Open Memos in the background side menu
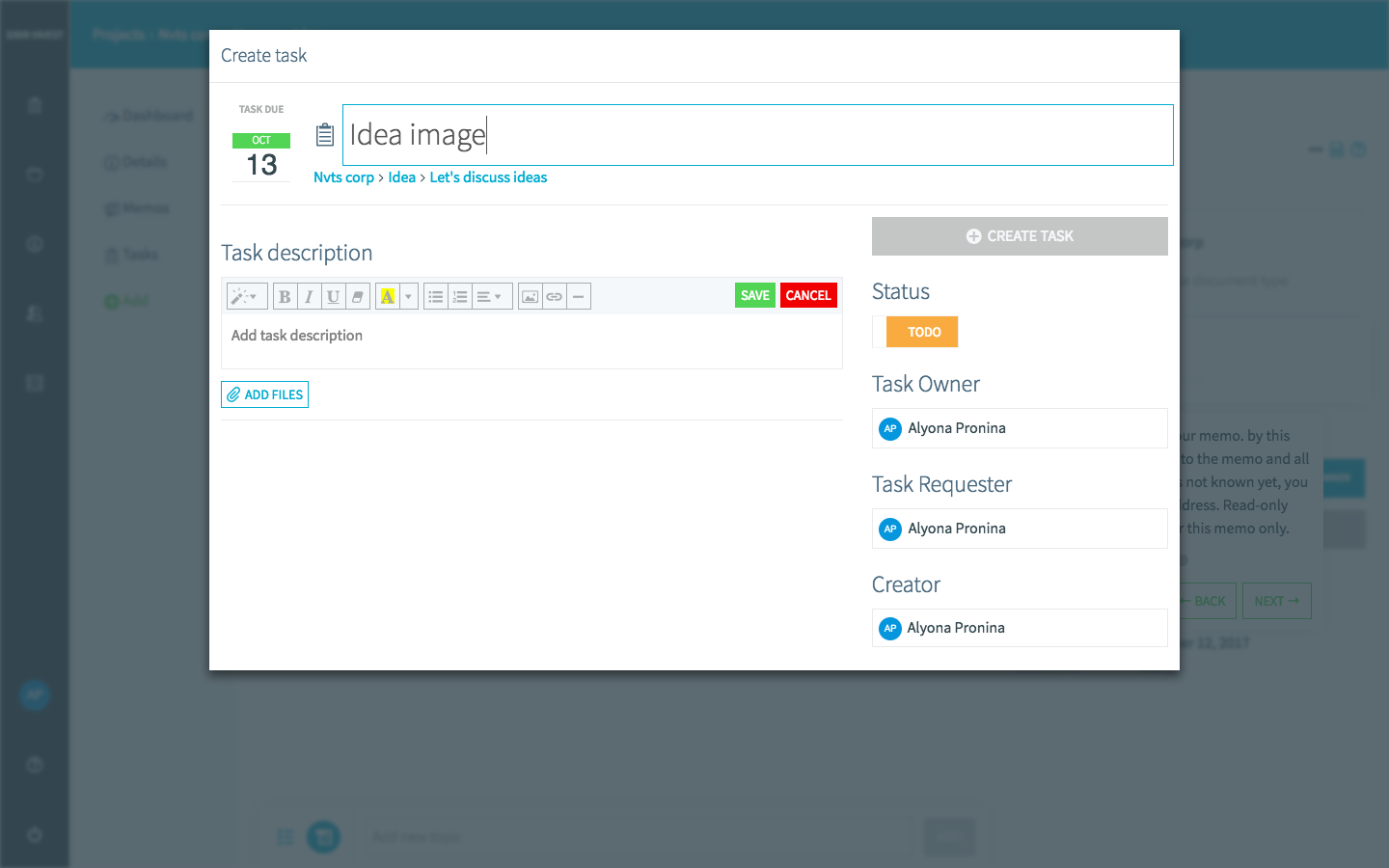This screenshot has width=1389, height=868. pyautogui.click(x=137, y=208)
